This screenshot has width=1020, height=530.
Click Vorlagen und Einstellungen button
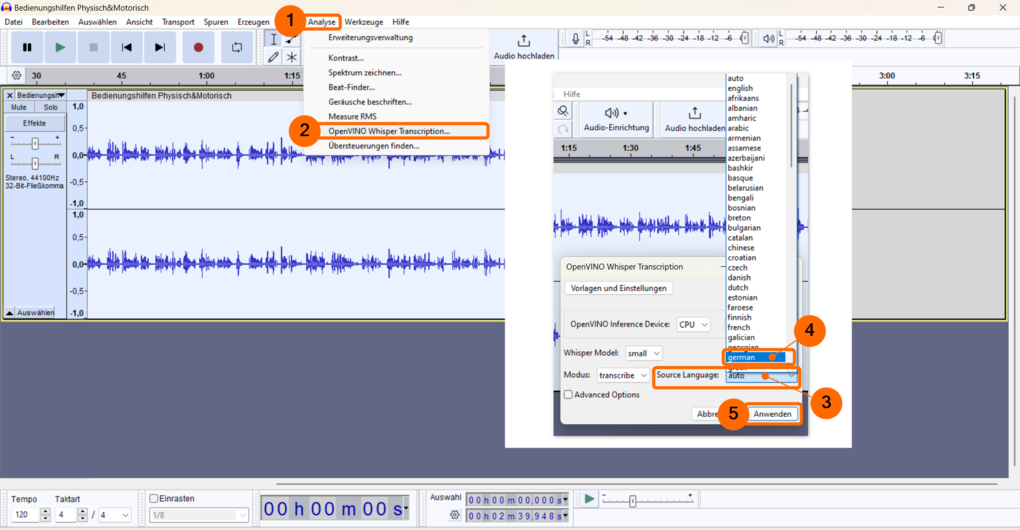click(619, 288)
